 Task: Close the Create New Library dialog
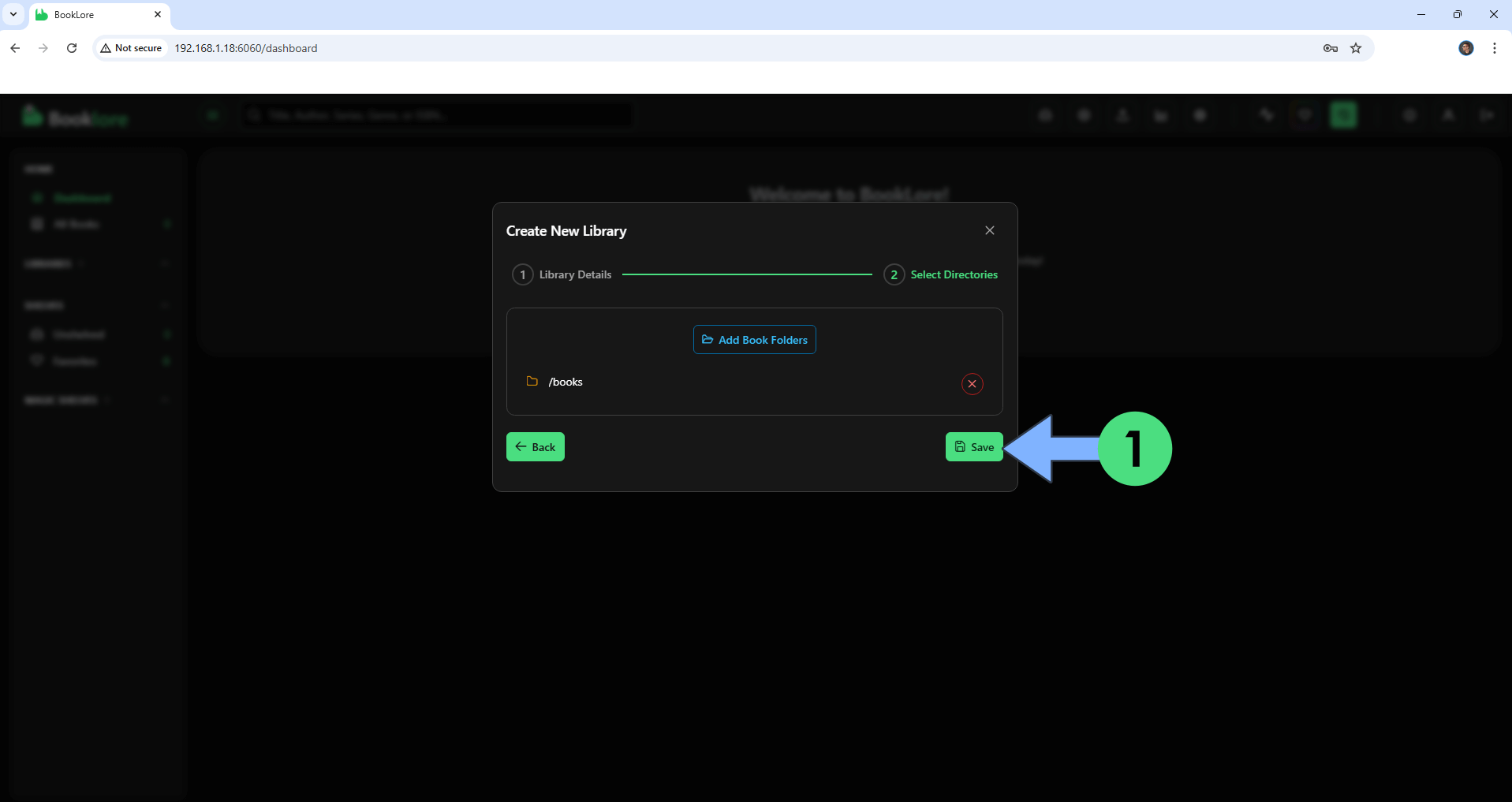pyautogui.click(x=989, y=230)
